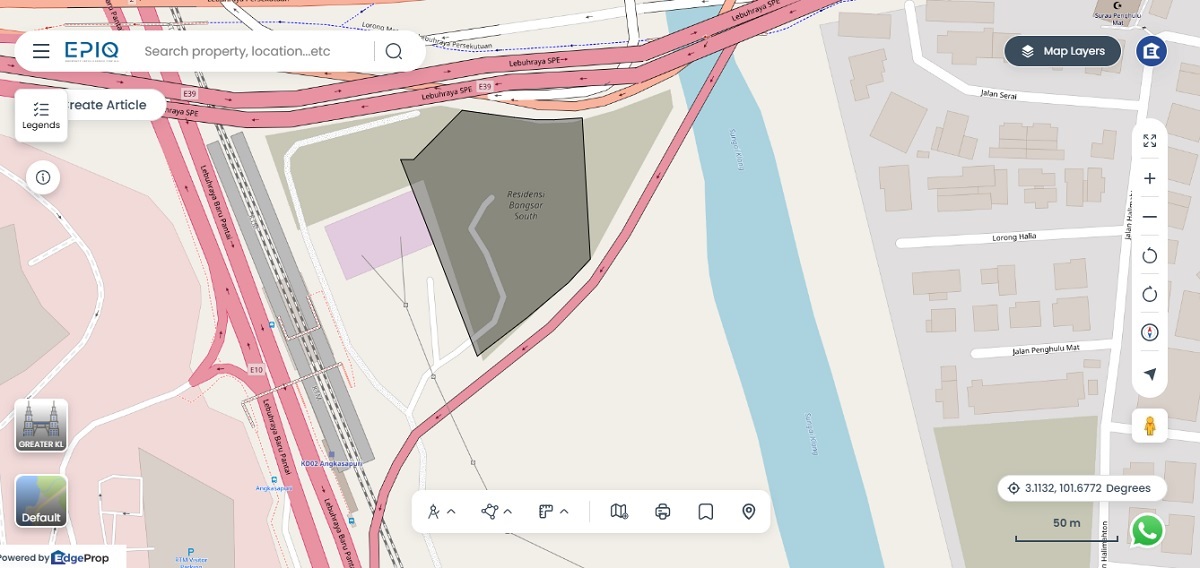Screen dimensions: 1200x568
Task: Zoom in with the plus button
Action: pos(1150,179)
